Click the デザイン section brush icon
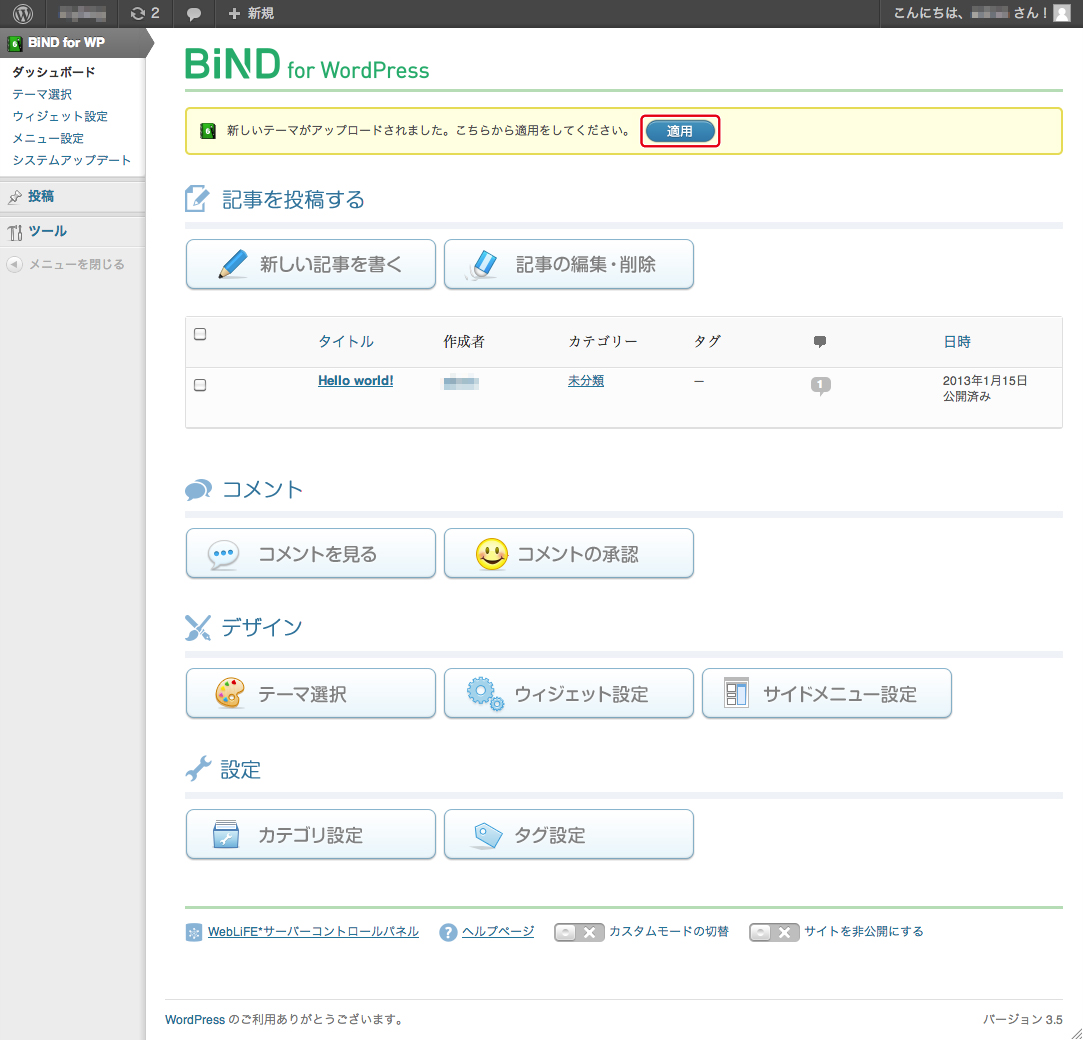The width and height of the screenshot is (1083, 1040). (198, 627)
